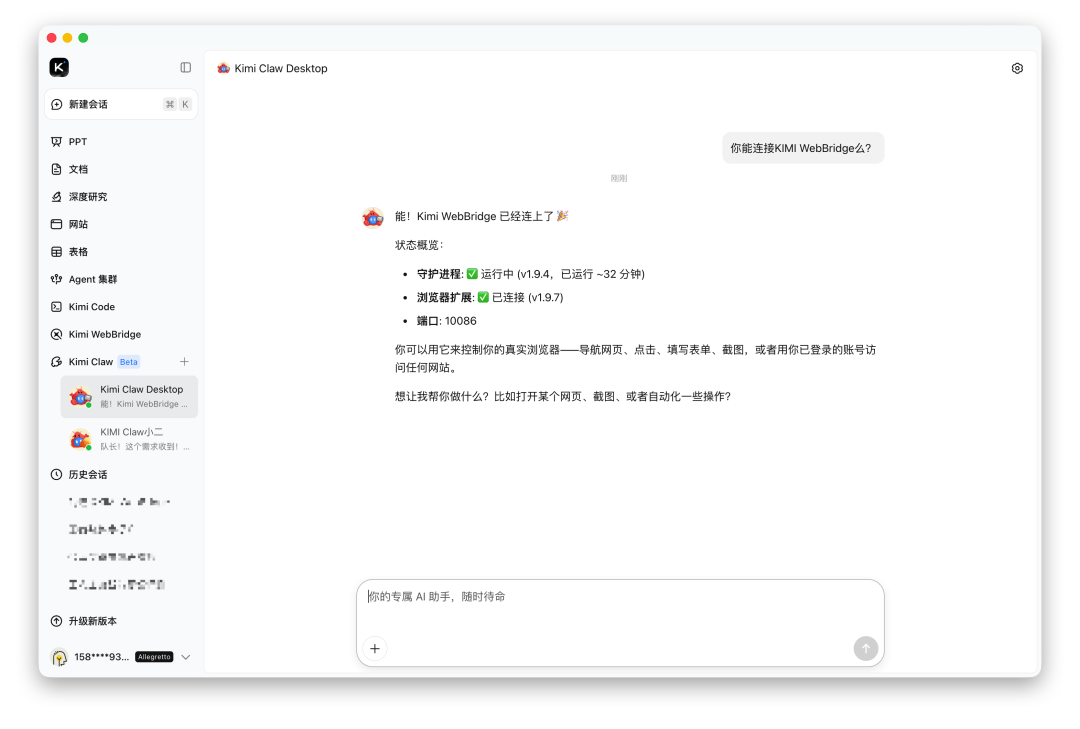Image resolution: width=1080 pixels, height=729 pixels.
Task: Click the assistant avatar beside the reply
Action: click(x=373, y=218)
